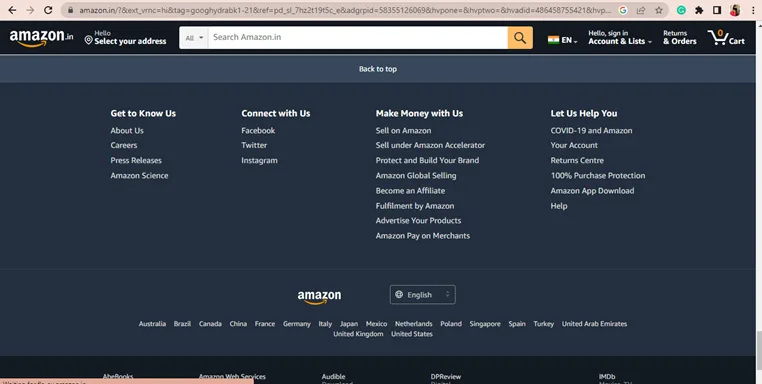Click Protect and Build Your Brand
Screen dimensions: 762x384
point(427,160)
